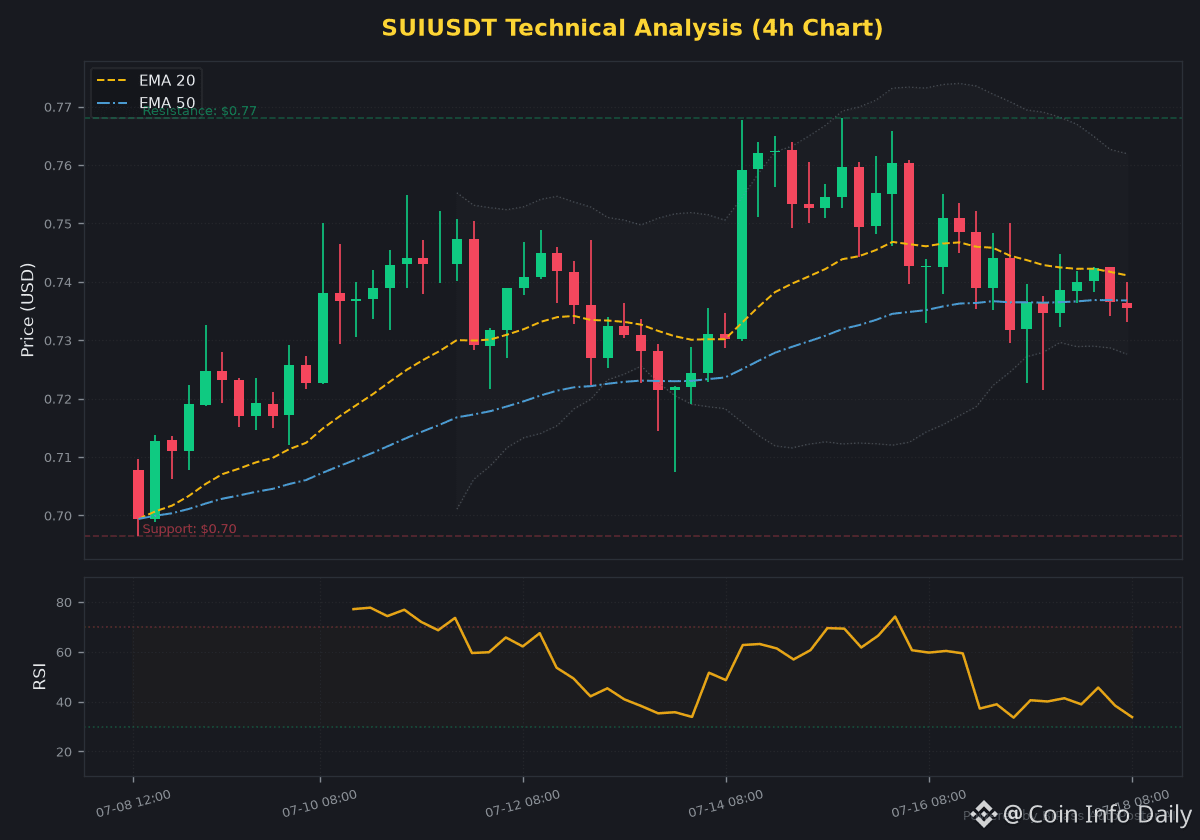
Task: Click the 07-14 08:00 date label
Action: (727, 804)
